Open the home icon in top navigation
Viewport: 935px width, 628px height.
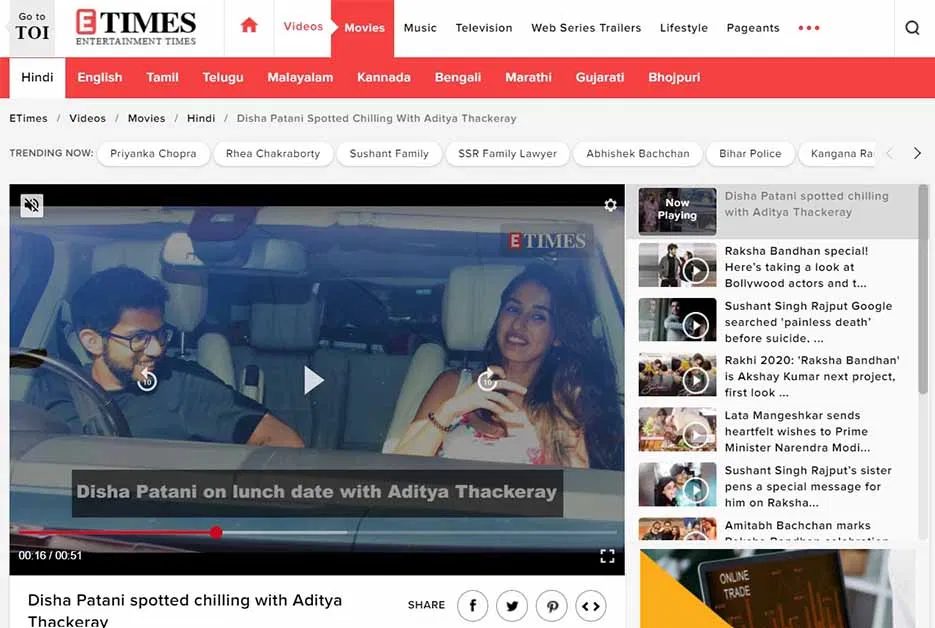click(x=249, y=26)
